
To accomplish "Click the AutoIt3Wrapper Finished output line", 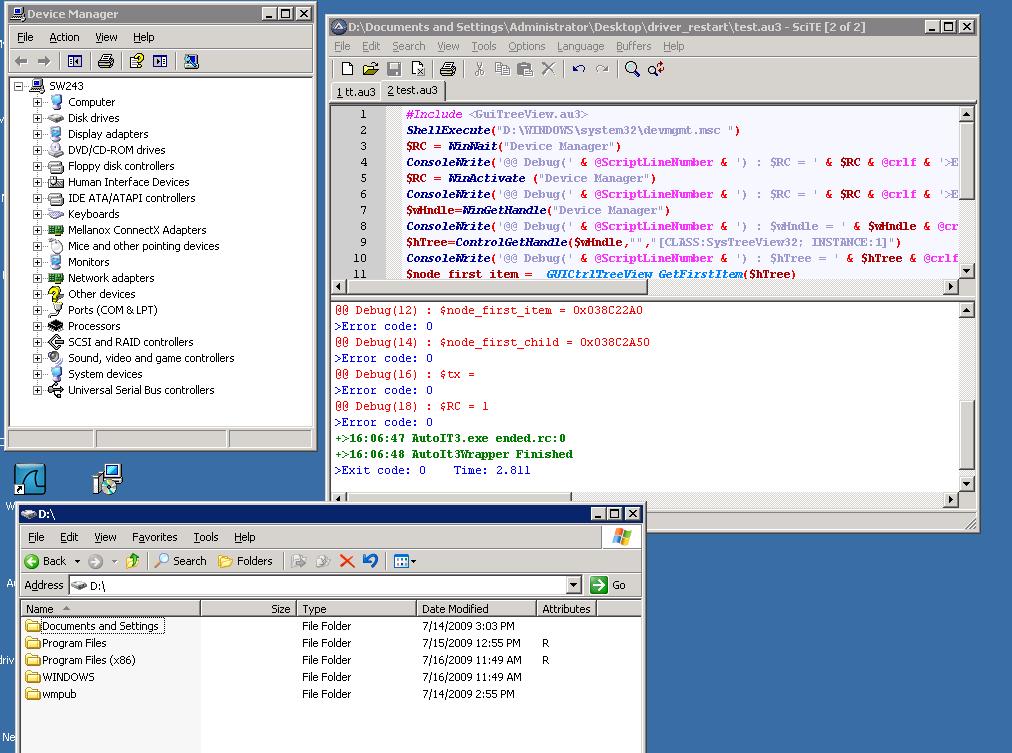I will [454, 454].
